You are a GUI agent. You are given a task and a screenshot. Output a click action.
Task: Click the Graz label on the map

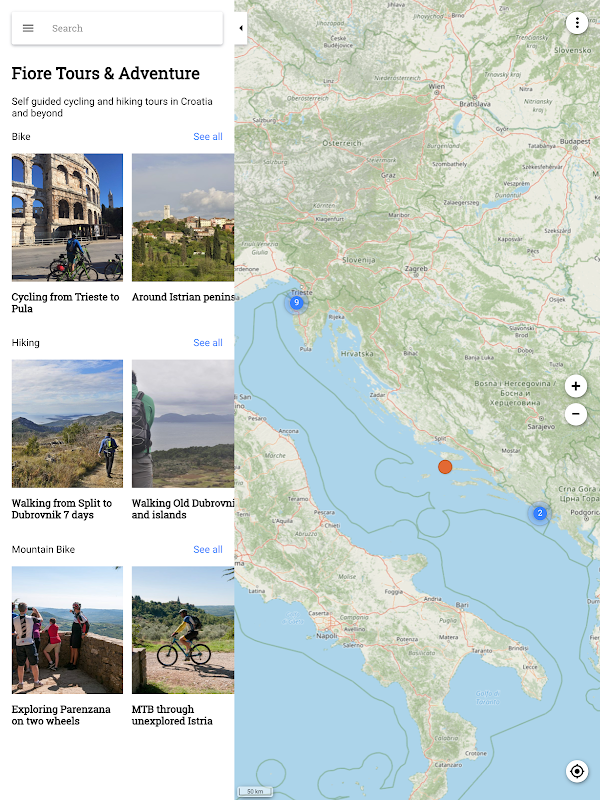(388, 176)
